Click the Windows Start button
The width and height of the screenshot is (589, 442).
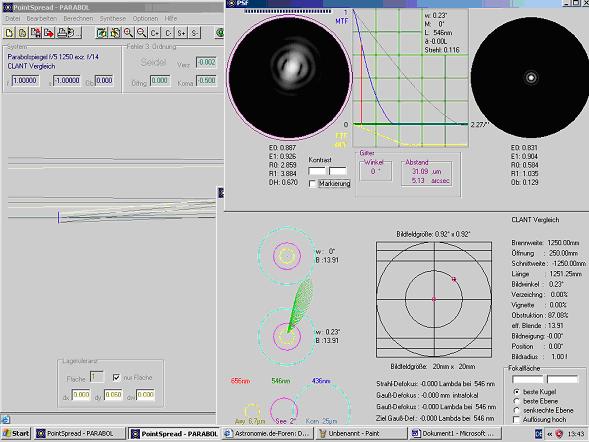(x=15, y=433)
